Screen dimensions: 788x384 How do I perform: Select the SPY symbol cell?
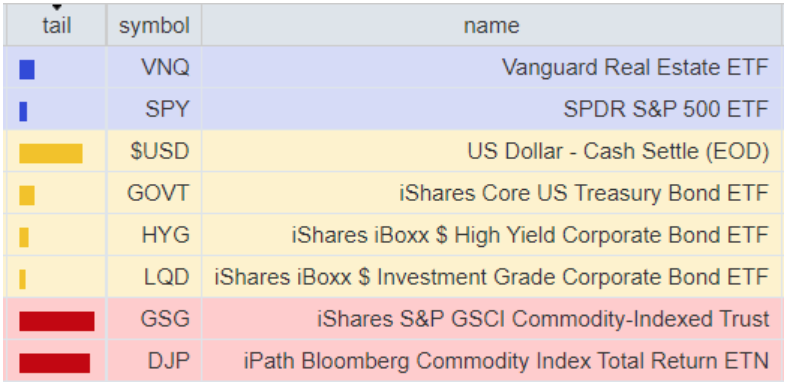click(154, 109)
